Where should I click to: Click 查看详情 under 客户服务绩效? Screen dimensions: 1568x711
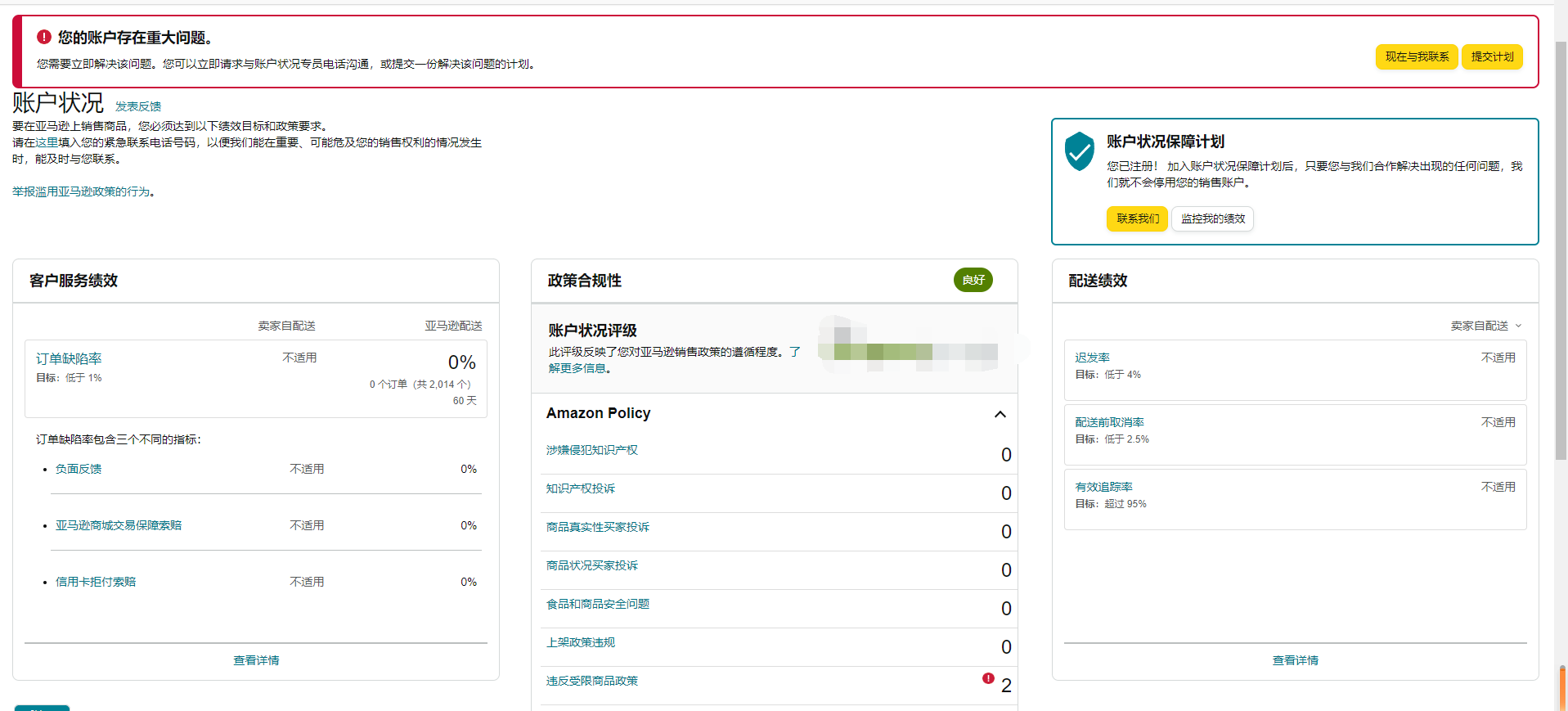click(256, 660)
